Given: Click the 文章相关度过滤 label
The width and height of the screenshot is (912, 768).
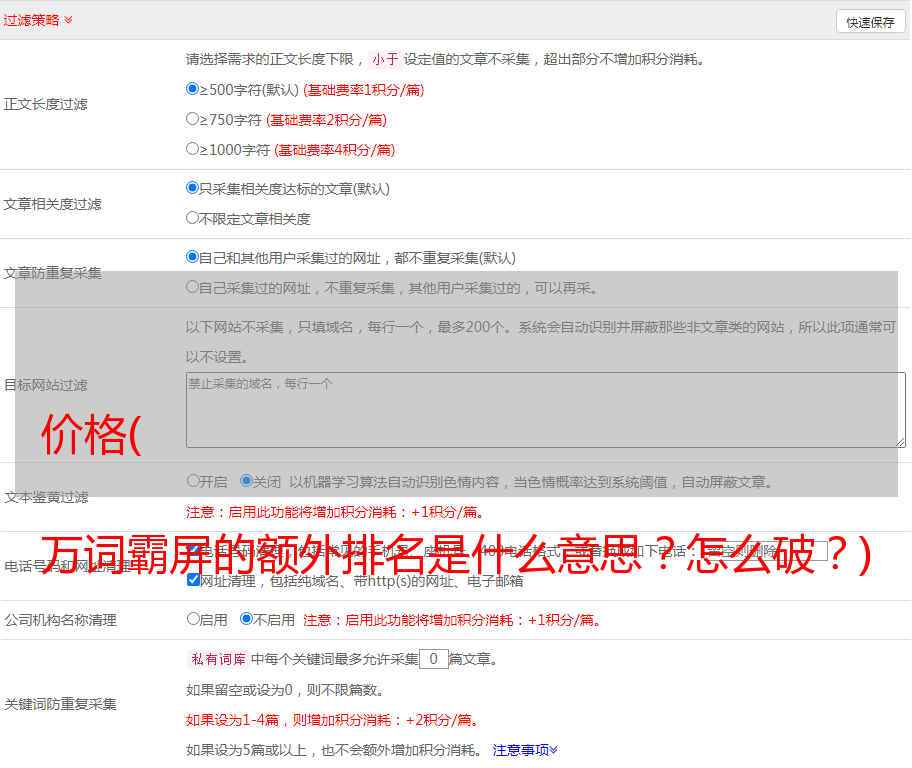Looking at the screenshot, I should coord(52,204).
